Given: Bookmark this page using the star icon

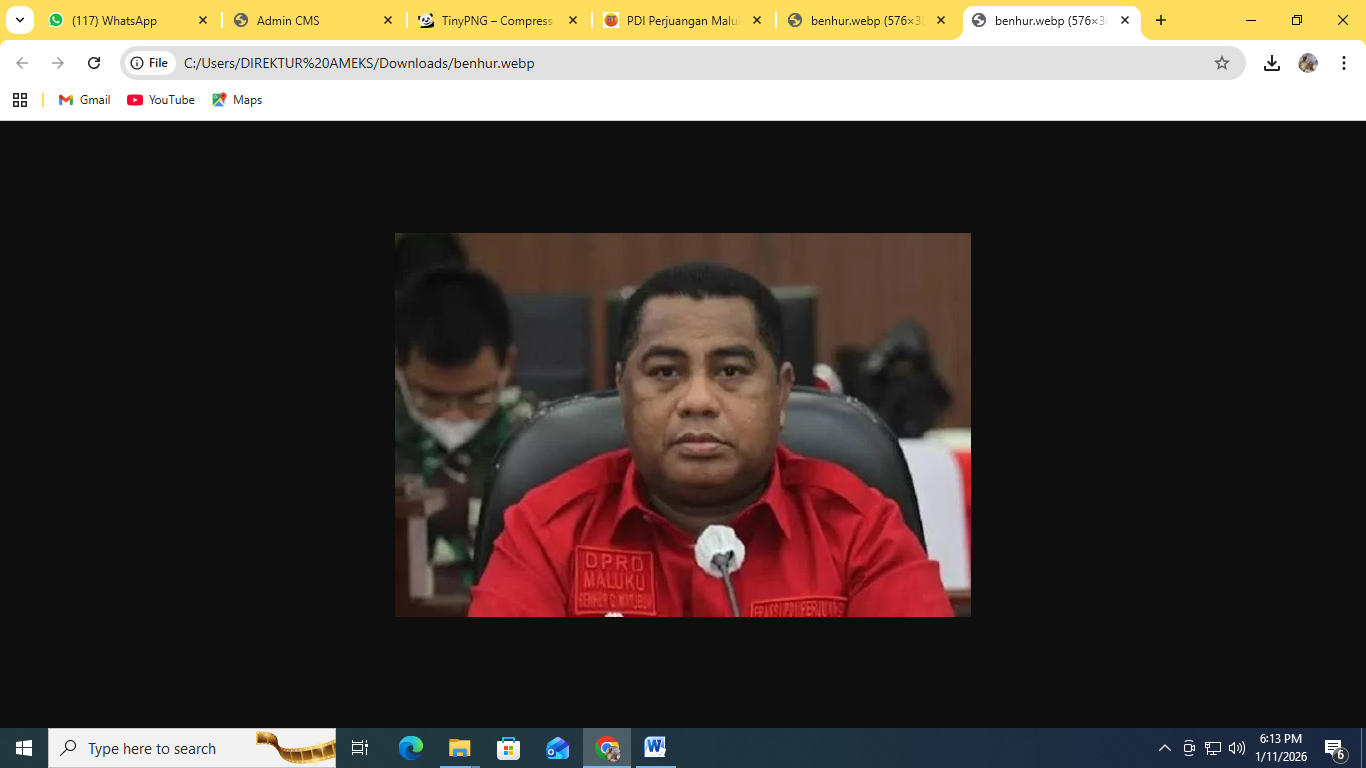Looking at the screenshot, I should pos(1221,62).
